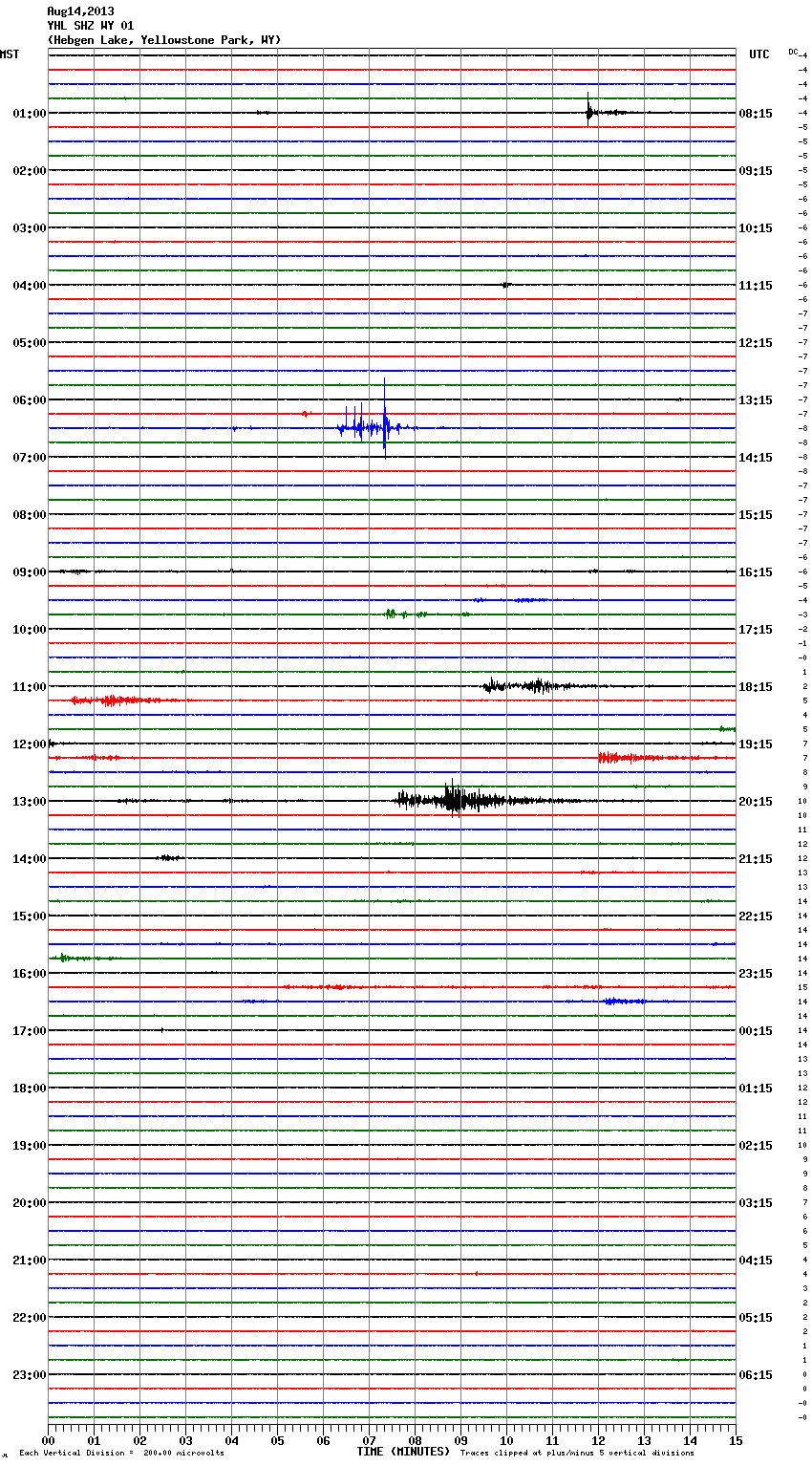Click the 16:15 UTC time label

pos(756,572)
